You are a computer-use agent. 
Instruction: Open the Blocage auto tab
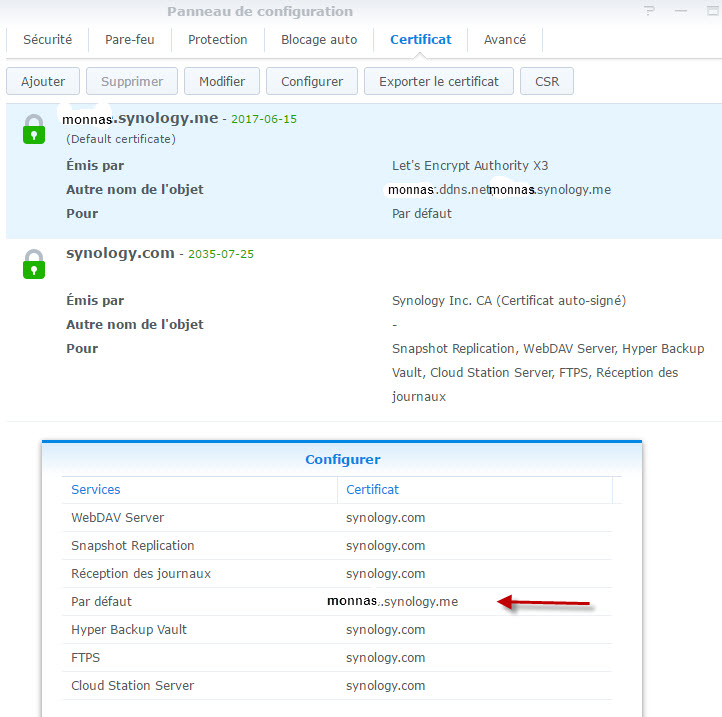coord(319,40)
